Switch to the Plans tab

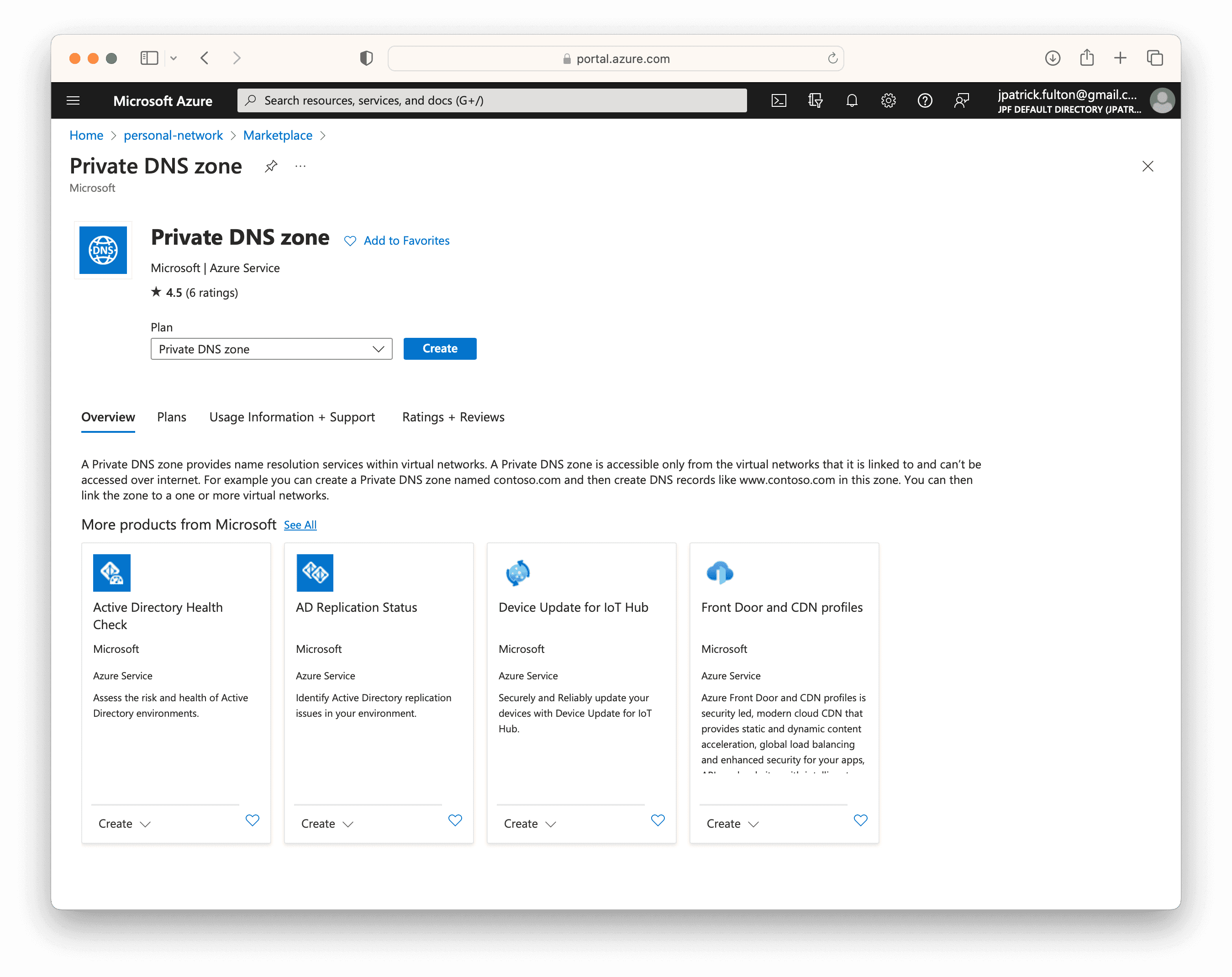[171, 417]
